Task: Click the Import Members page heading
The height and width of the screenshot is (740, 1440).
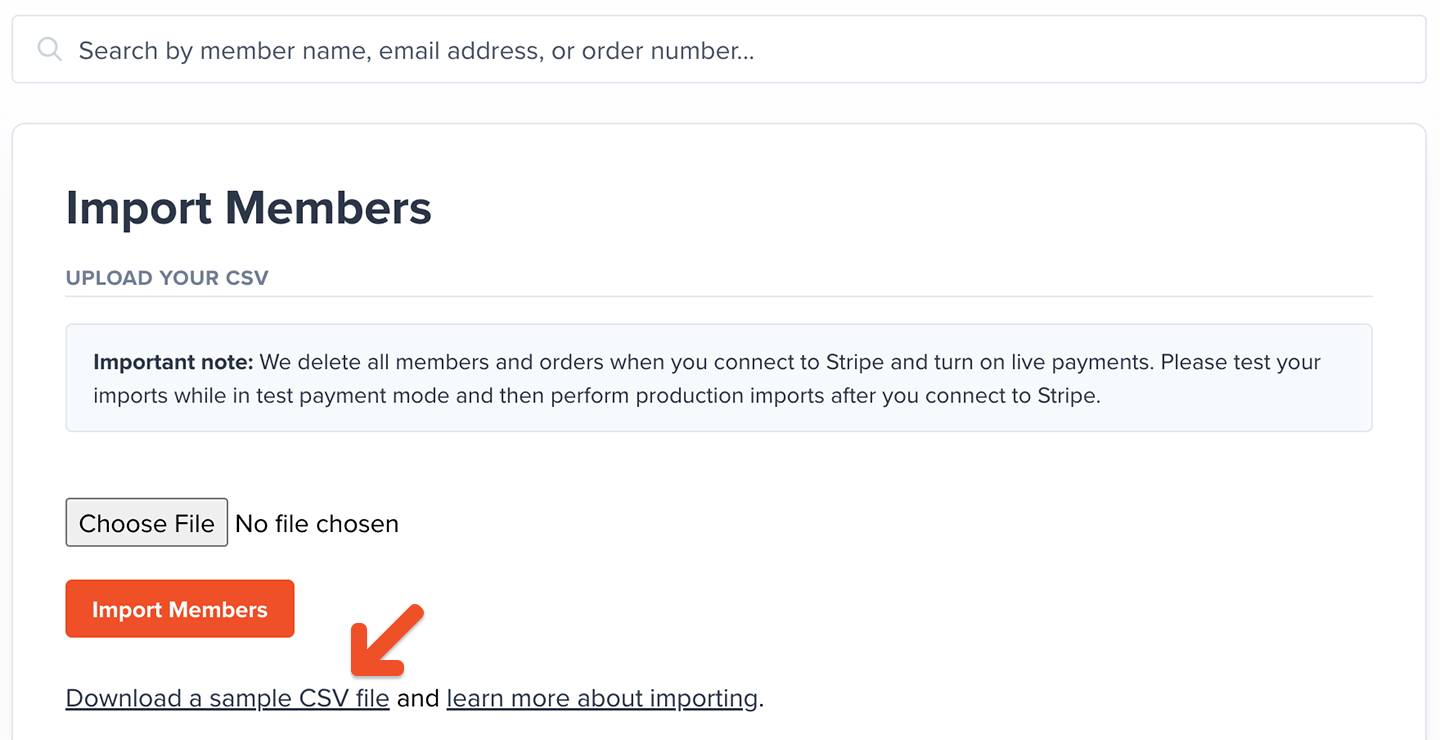Action: pyautogui.click(x=248, y=208)
